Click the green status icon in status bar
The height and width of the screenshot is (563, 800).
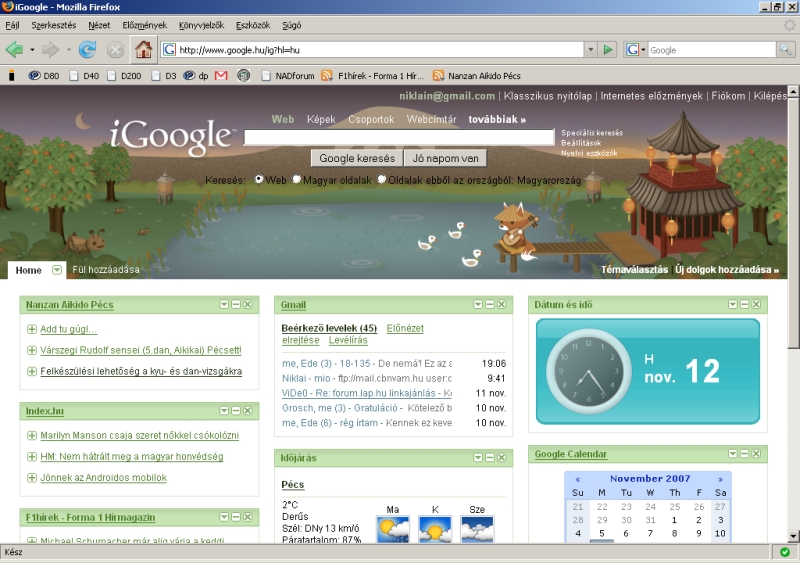pyautogui.click(x=785, y=552)
